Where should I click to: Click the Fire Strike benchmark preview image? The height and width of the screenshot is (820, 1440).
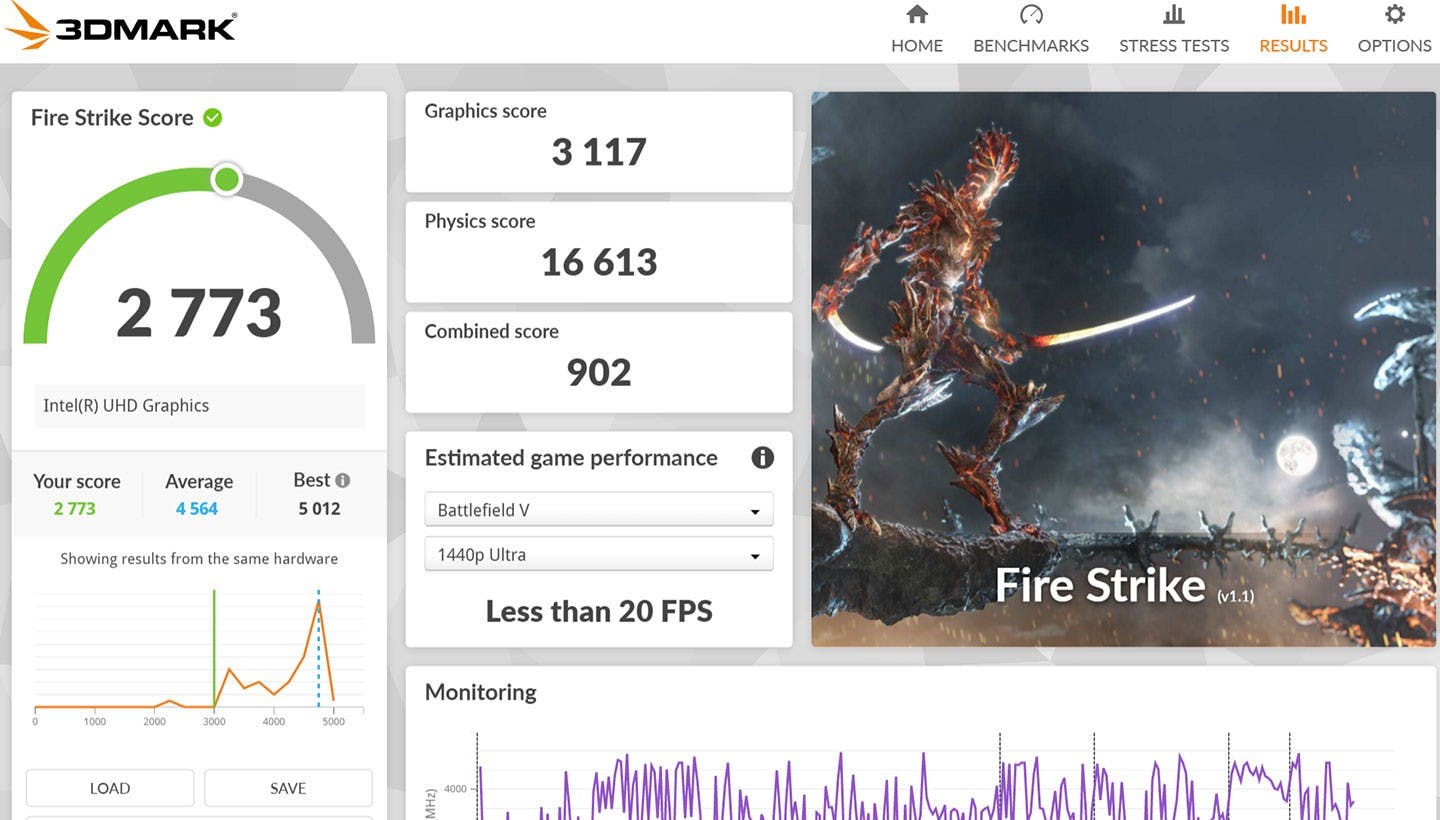[x=1122, y=368]
